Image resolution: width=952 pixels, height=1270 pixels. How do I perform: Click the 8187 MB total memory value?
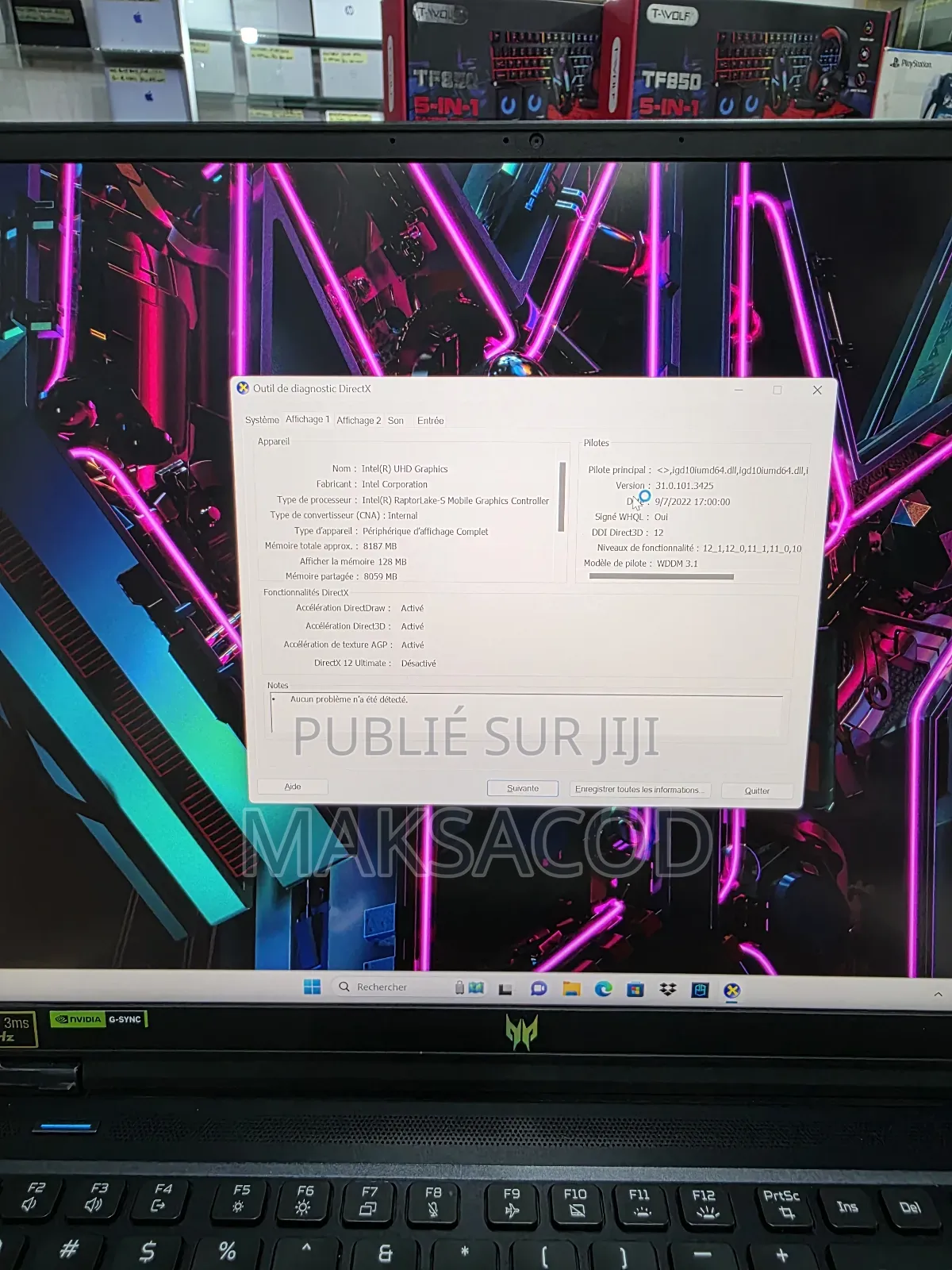point(379,546)
